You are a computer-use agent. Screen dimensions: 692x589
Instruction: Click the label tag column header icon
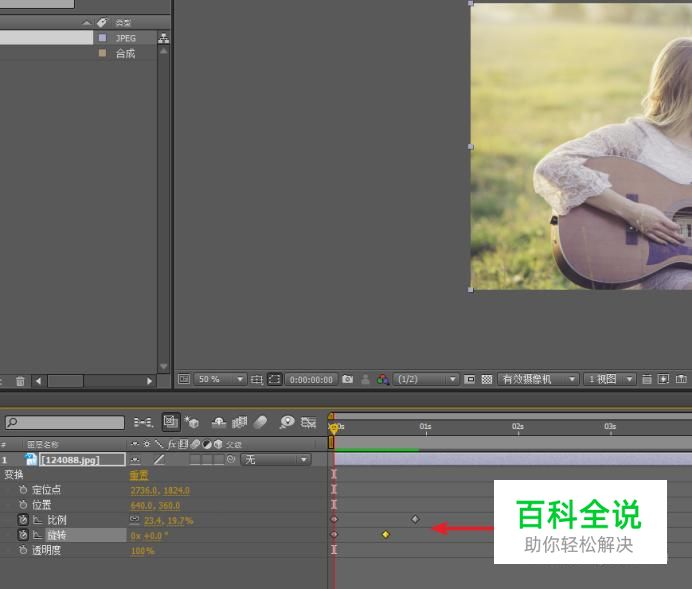click(102, 22)
